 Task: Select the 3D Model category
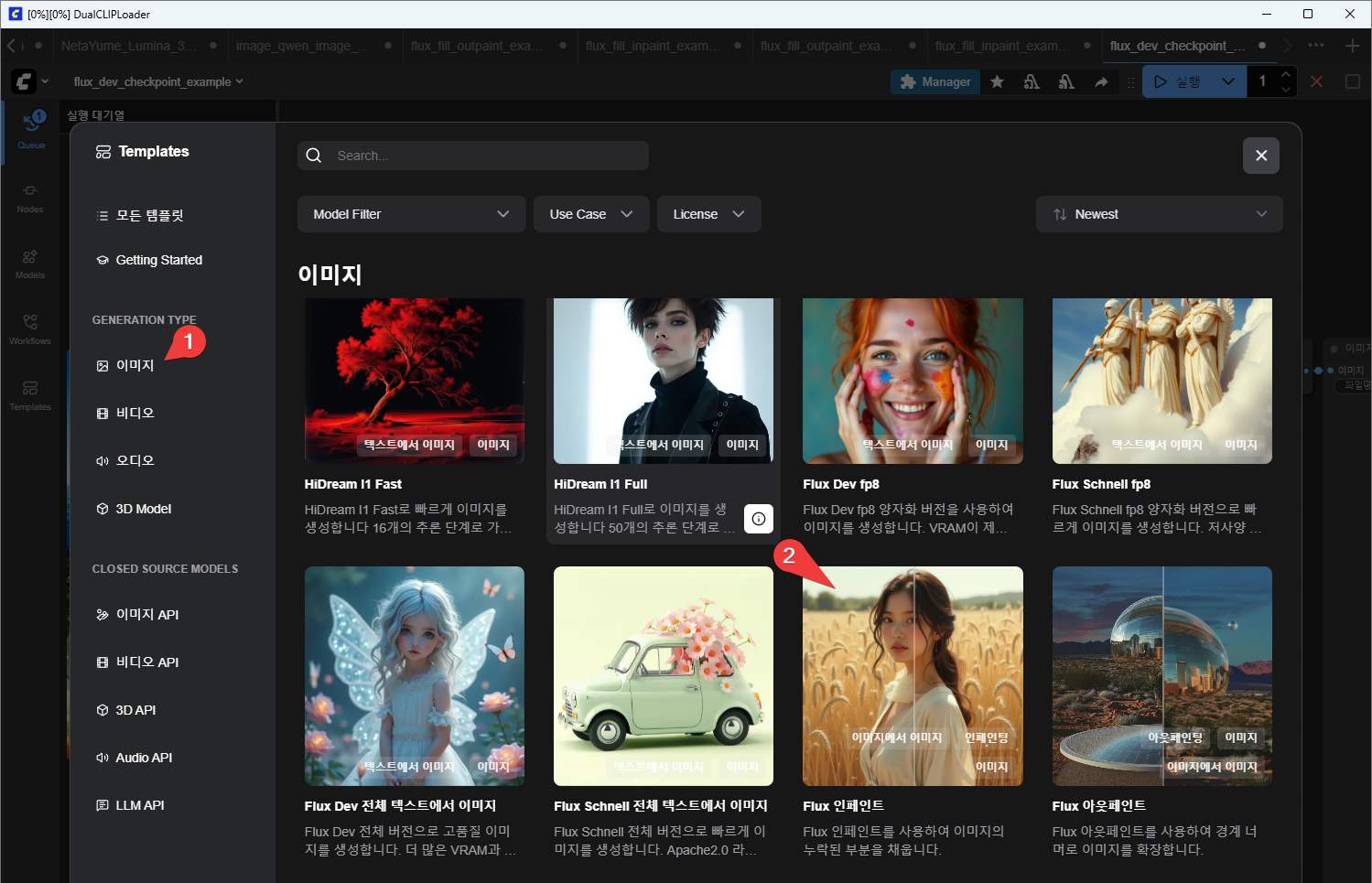(x=143, y=509)
